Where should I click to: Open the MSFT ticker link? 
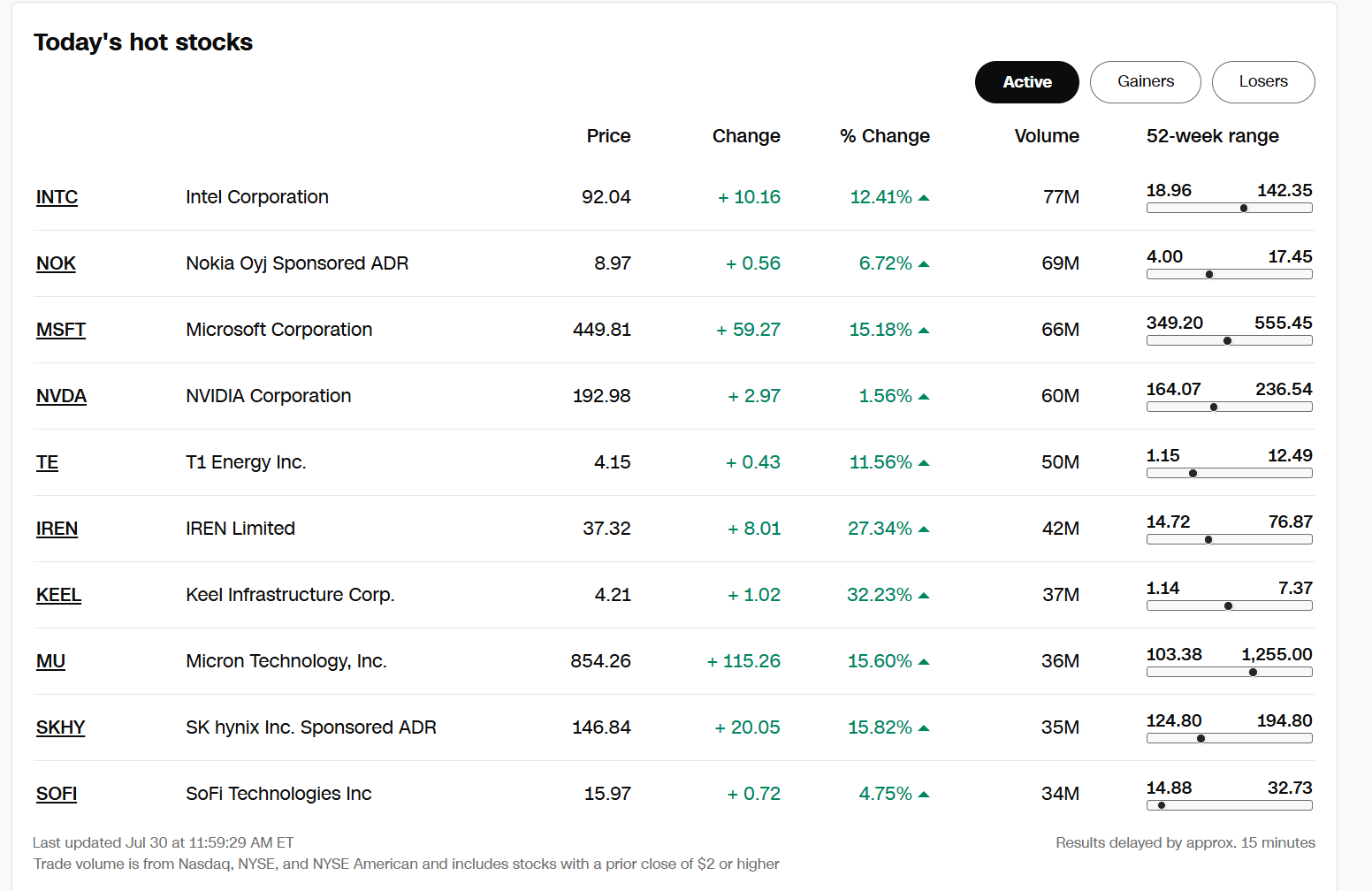pyautogui.click(x=61, y=330)
